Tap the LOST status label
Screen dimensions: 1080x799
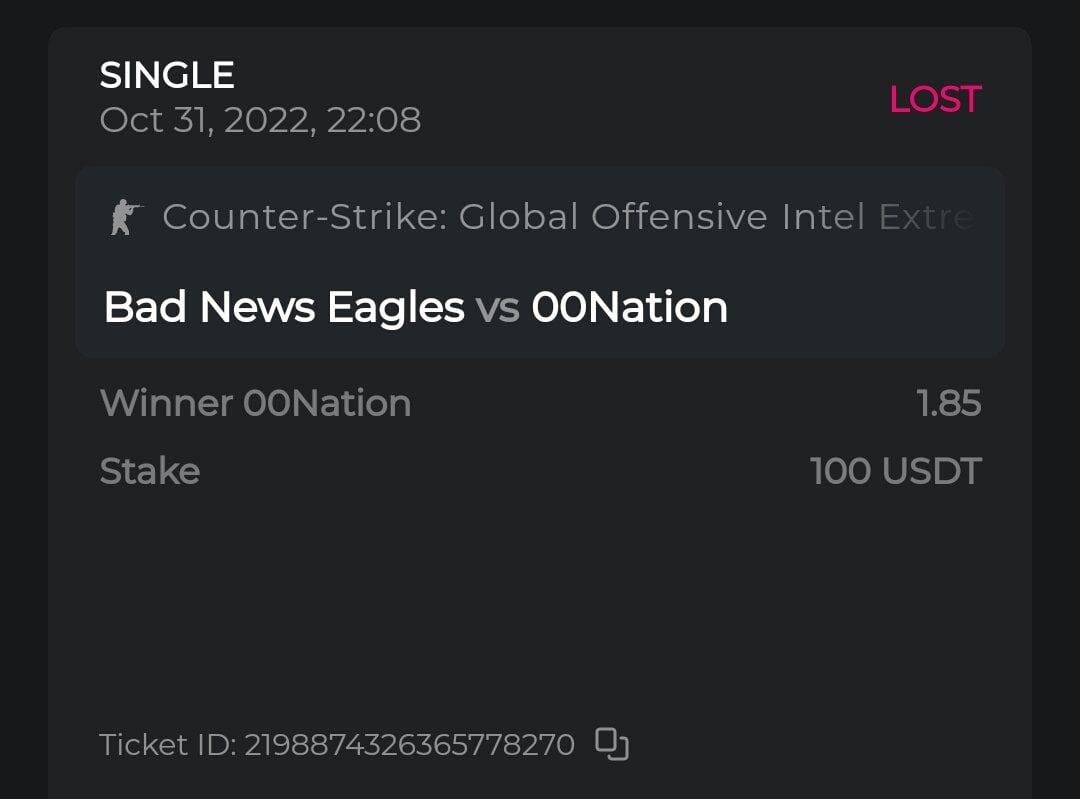935,99
